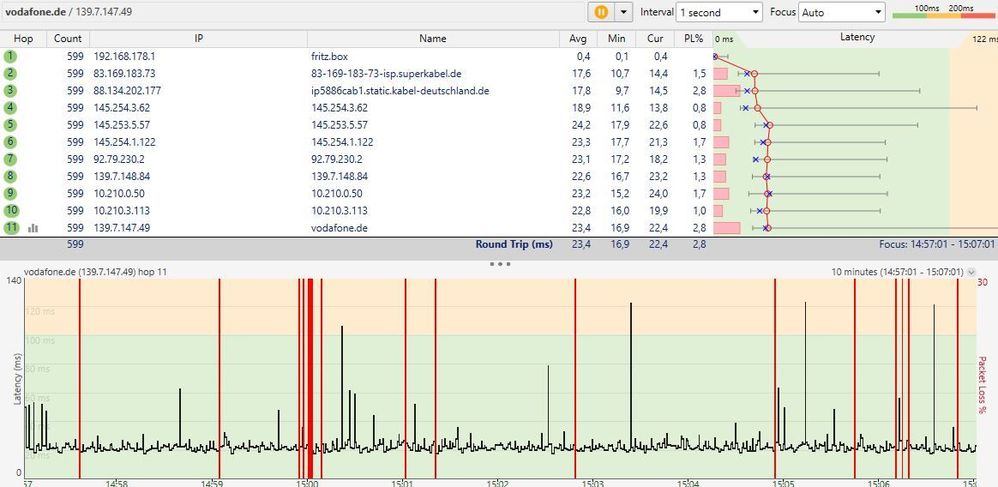Sort by the Avg column header
This screenshot has width=998, height=487.
tap(578, 39)
